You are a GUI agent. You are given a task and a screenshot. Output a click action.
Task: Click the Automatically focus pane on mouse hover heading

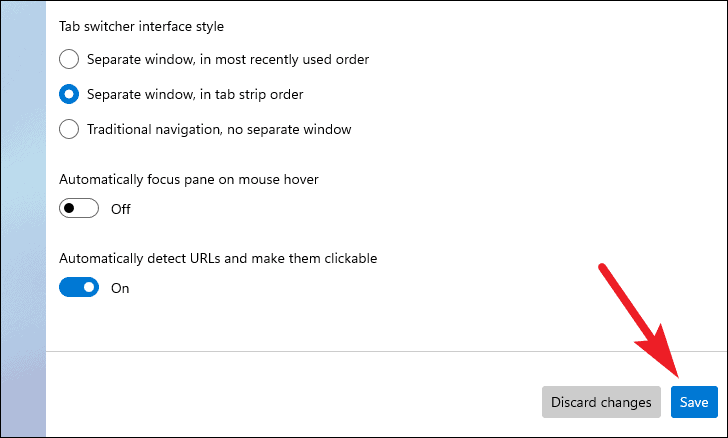188,179
